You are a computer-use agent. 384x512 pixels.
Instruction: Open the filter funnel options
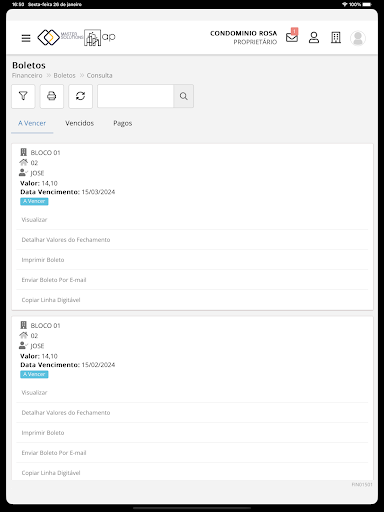click(x=23, y=96)
